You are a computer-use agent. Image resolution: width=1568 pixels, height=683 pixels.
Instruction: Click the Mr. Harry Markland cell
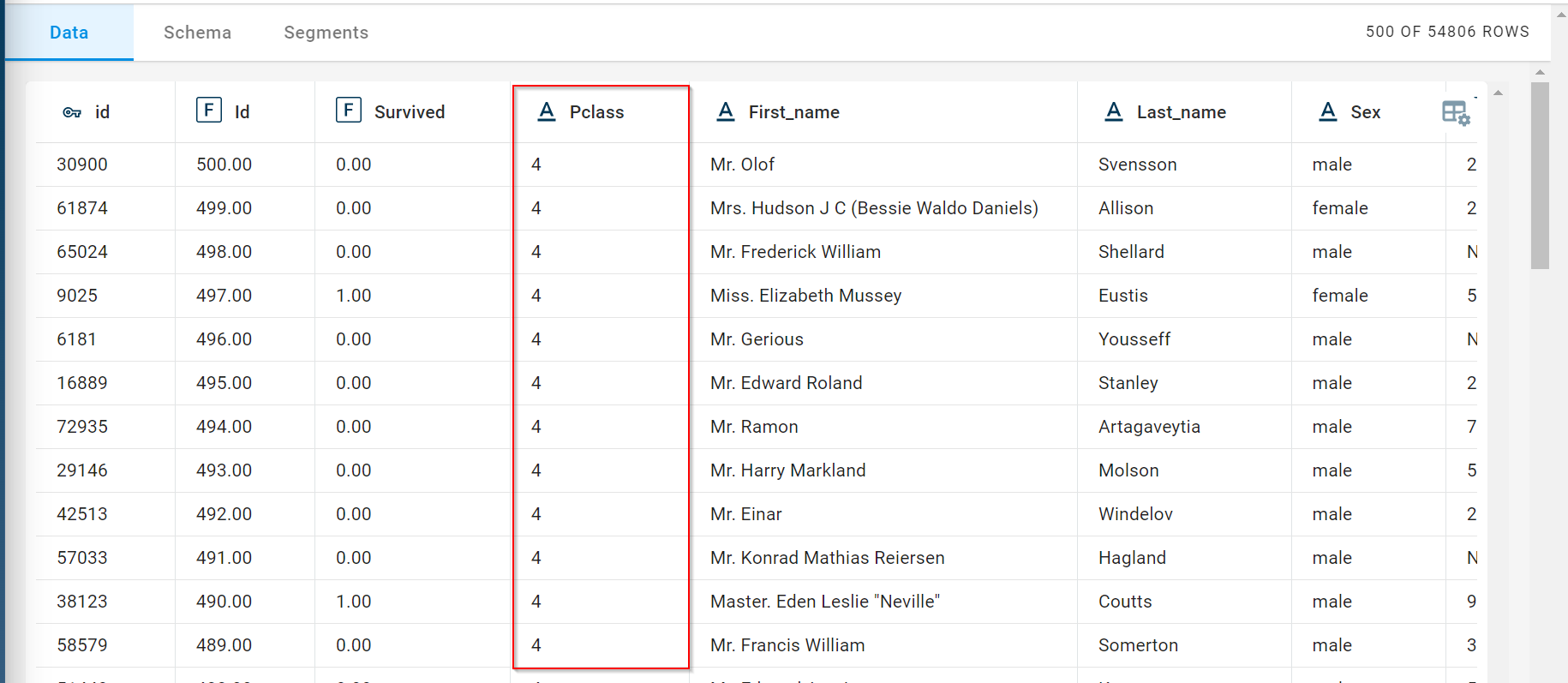(787, 470)
